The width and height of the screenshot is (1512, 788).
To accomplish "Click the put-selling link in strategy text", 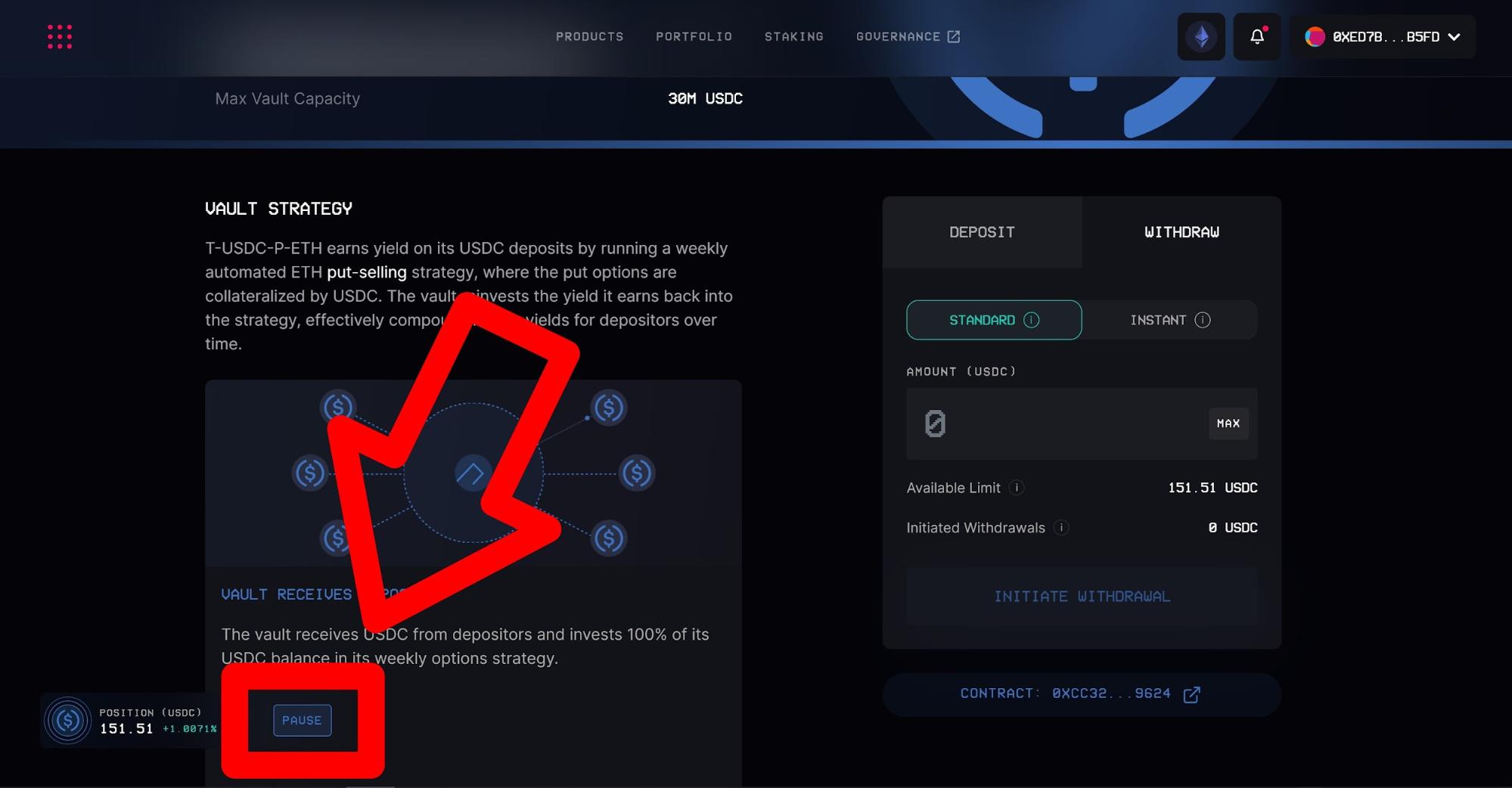I will [x=366, y=272].
